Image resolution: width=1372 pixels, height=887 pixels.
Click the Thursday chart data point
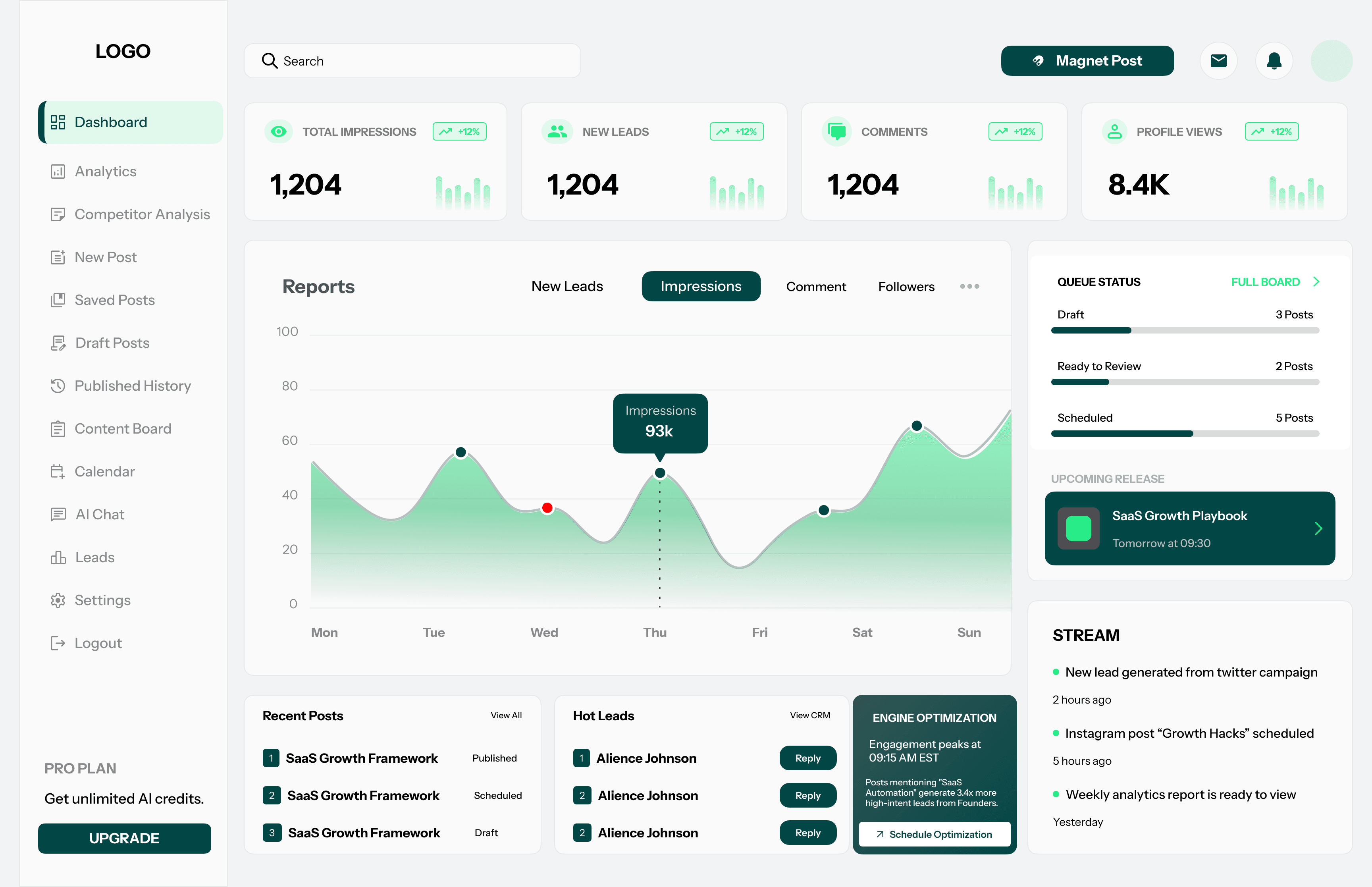[x=660, y=473]
